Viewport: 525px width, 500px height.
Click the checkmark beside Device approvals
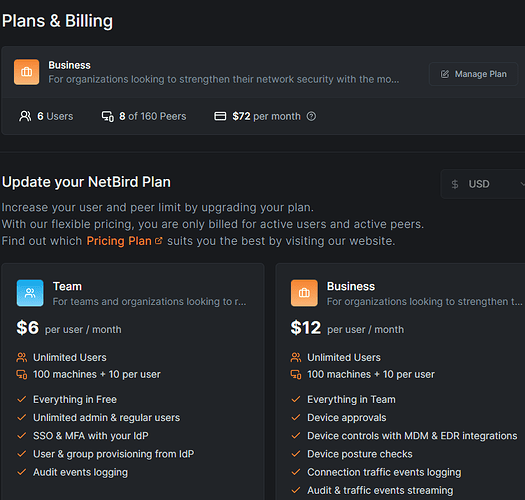click(296, 418)
